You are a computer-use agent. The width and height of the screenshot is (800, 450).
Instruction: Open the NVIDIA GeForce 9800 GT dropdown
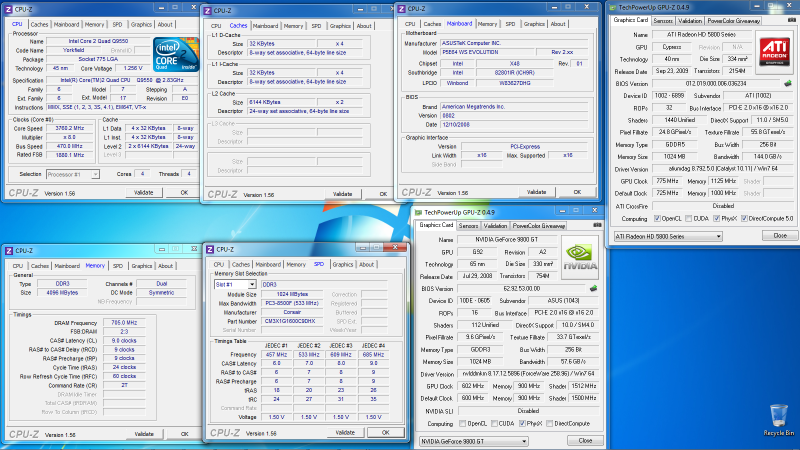473,441
